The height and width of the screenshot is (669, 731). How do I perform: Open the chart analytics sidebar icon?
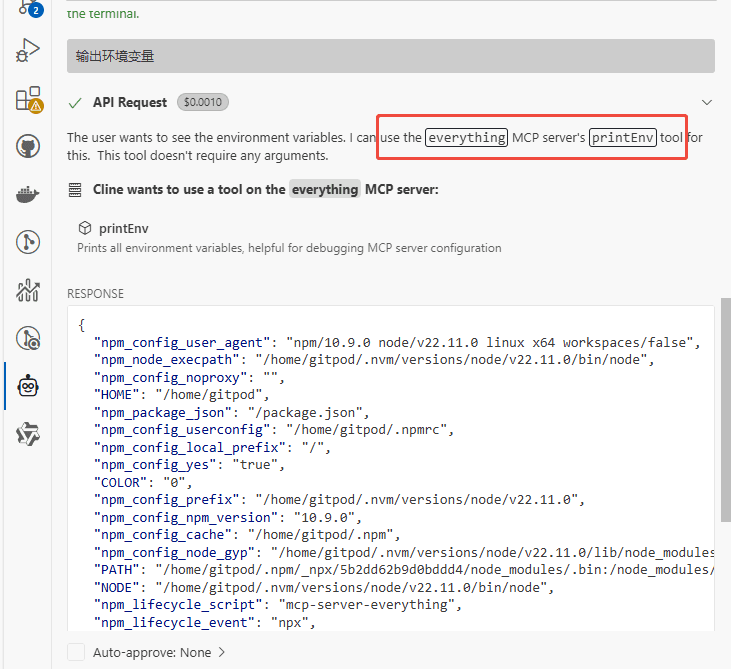pos(28,290)
